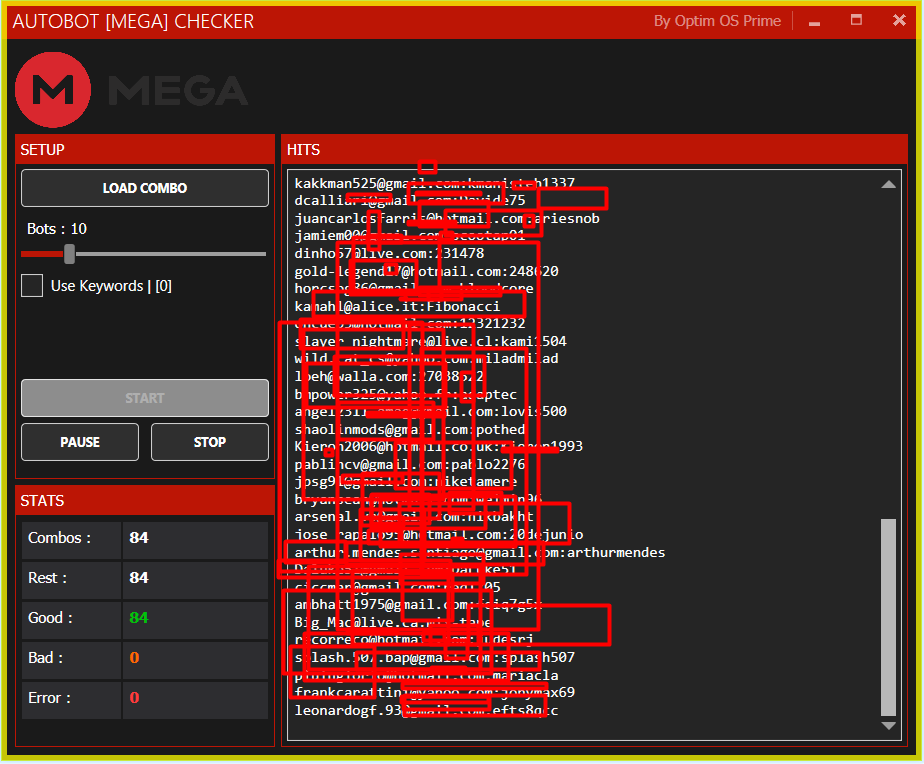The height and width of the screenshot is (764, 924).
Task: Click the Bots slider handle
Action: (70, 254)
